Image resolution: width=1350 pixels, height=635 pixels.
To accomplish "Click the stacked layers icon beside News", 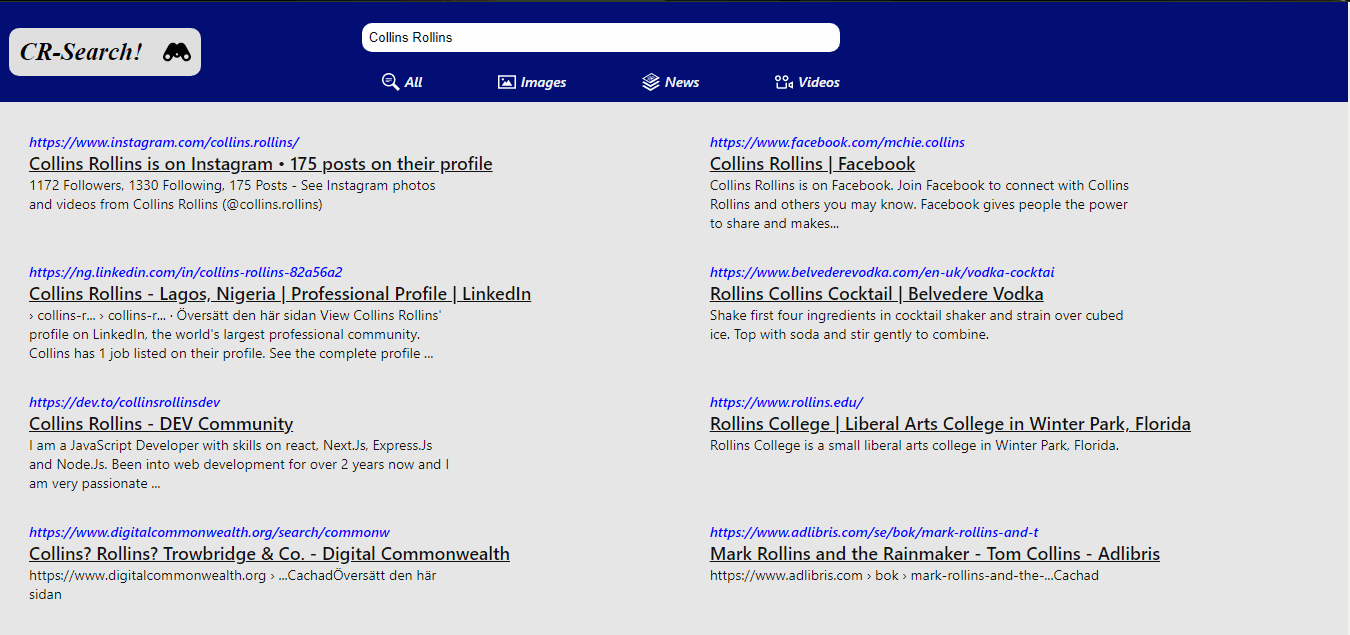I will pyautogui.click(x=651, y=82).
